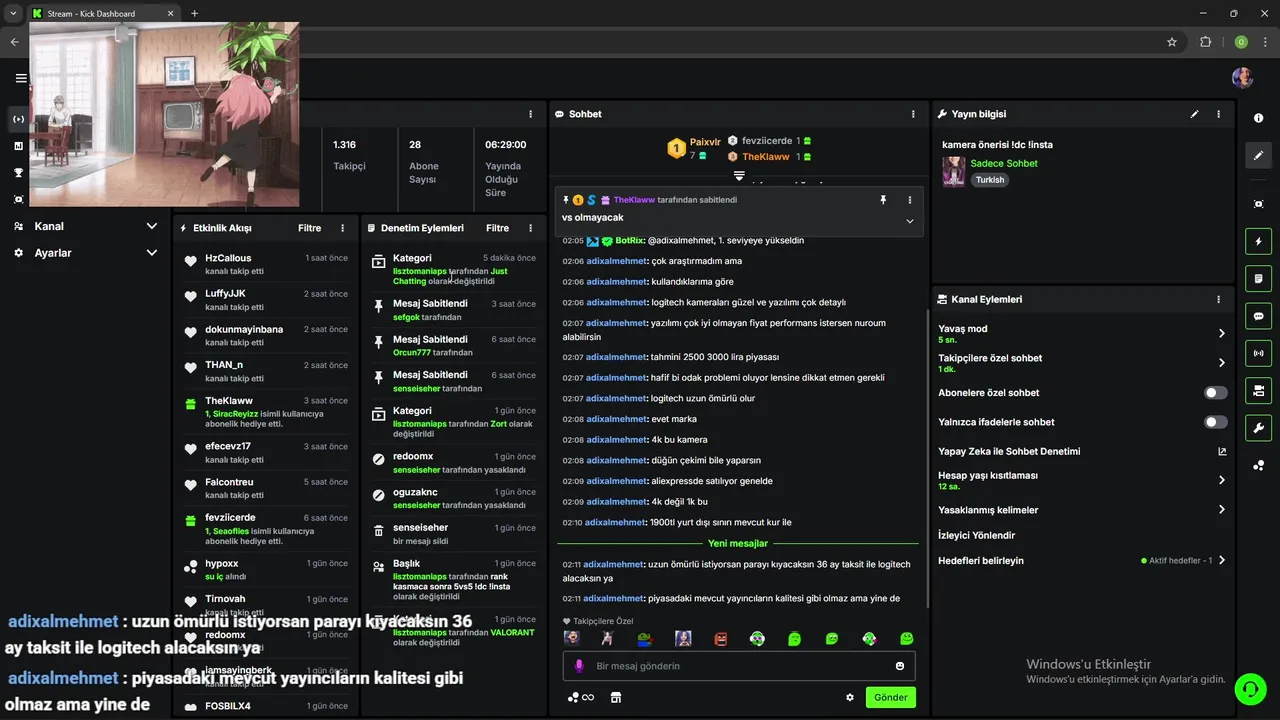Toggle the chat bubble widget in right toolbar
This screenshot has height=720, width=1280.
tap(1258, 316)
